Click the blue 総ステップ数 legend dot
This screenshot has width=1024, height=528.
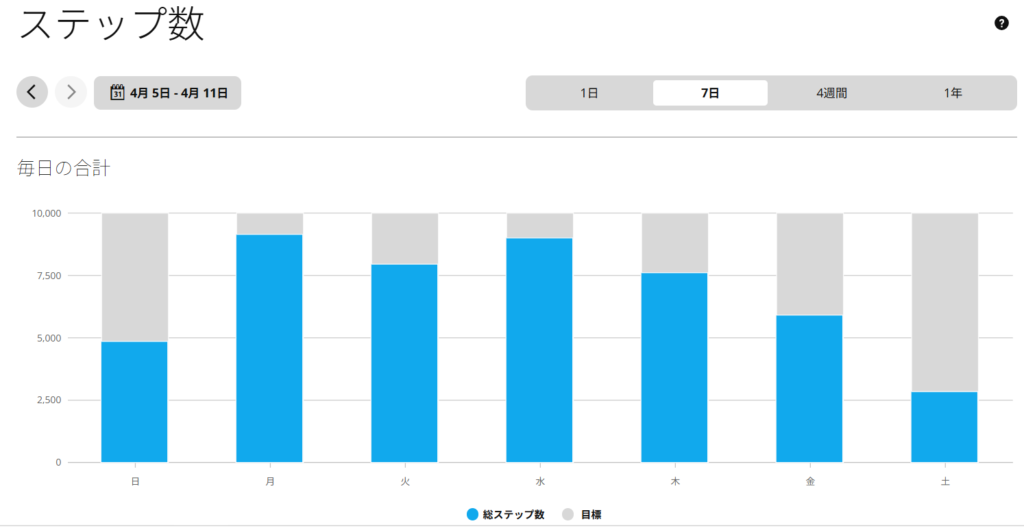point(472,514)
